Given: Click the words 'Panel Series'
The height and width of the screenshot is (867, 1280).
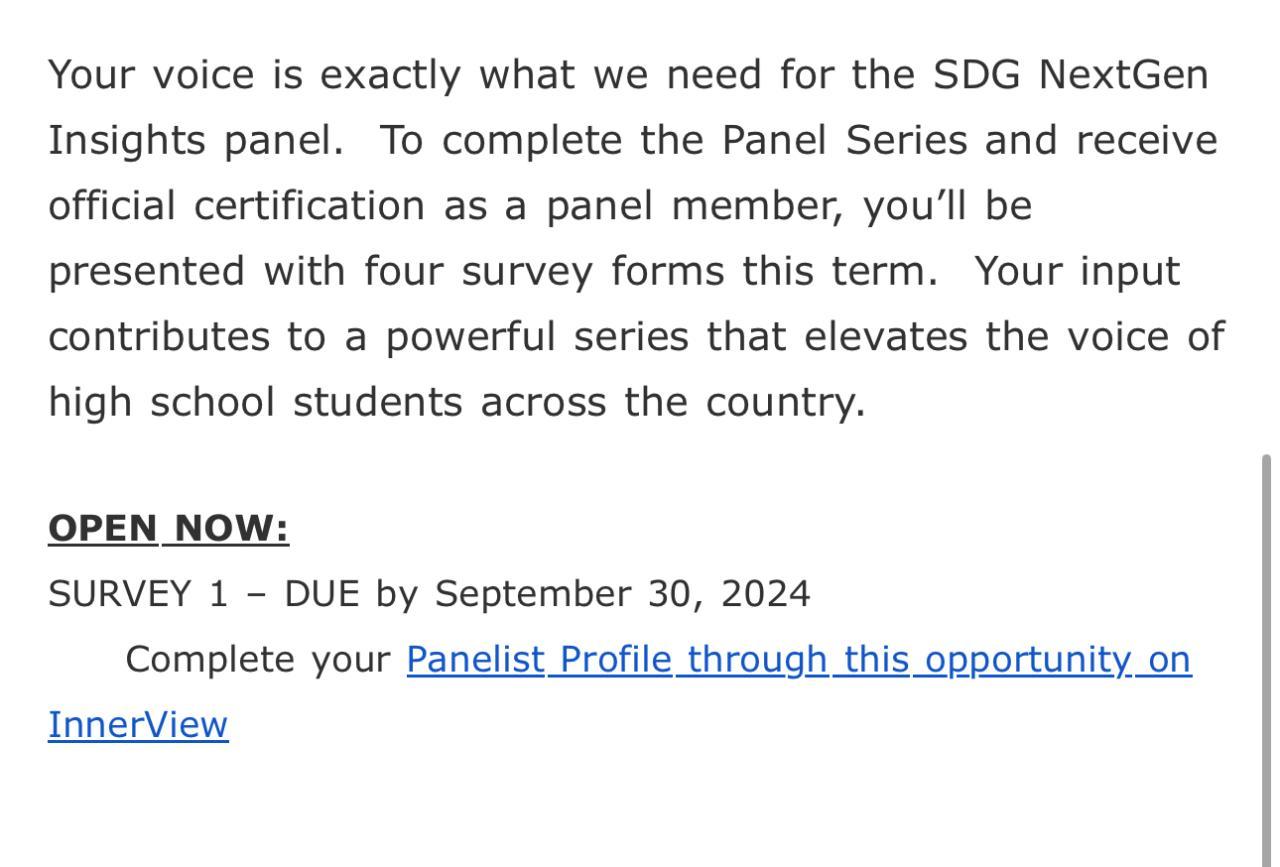Looking at the screenshot, I should pos(844,141).
